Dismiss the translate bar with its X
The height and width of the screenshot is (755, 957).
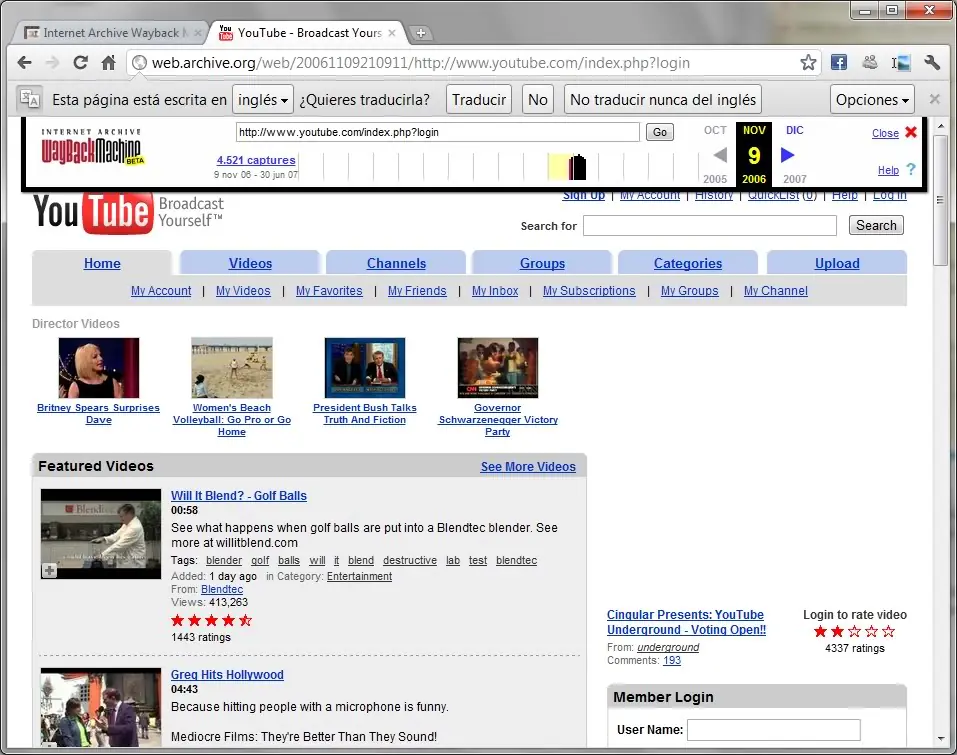[934, 99]
